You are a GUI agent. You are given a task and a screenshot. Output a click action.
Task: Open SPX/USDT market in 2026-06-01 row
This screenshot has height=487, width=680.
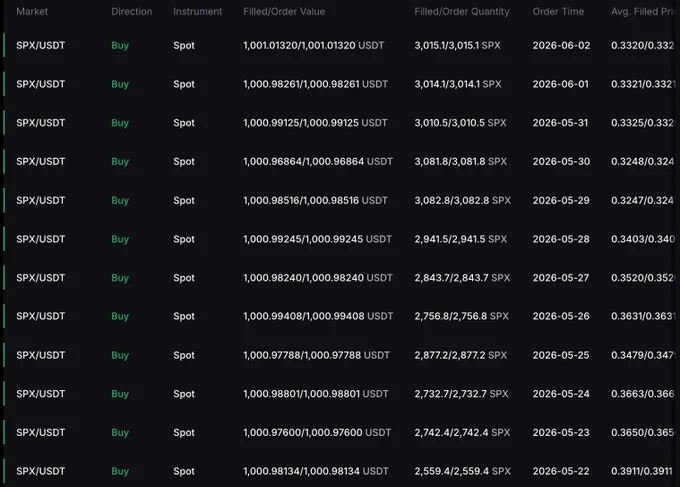(x=40, y=84)
